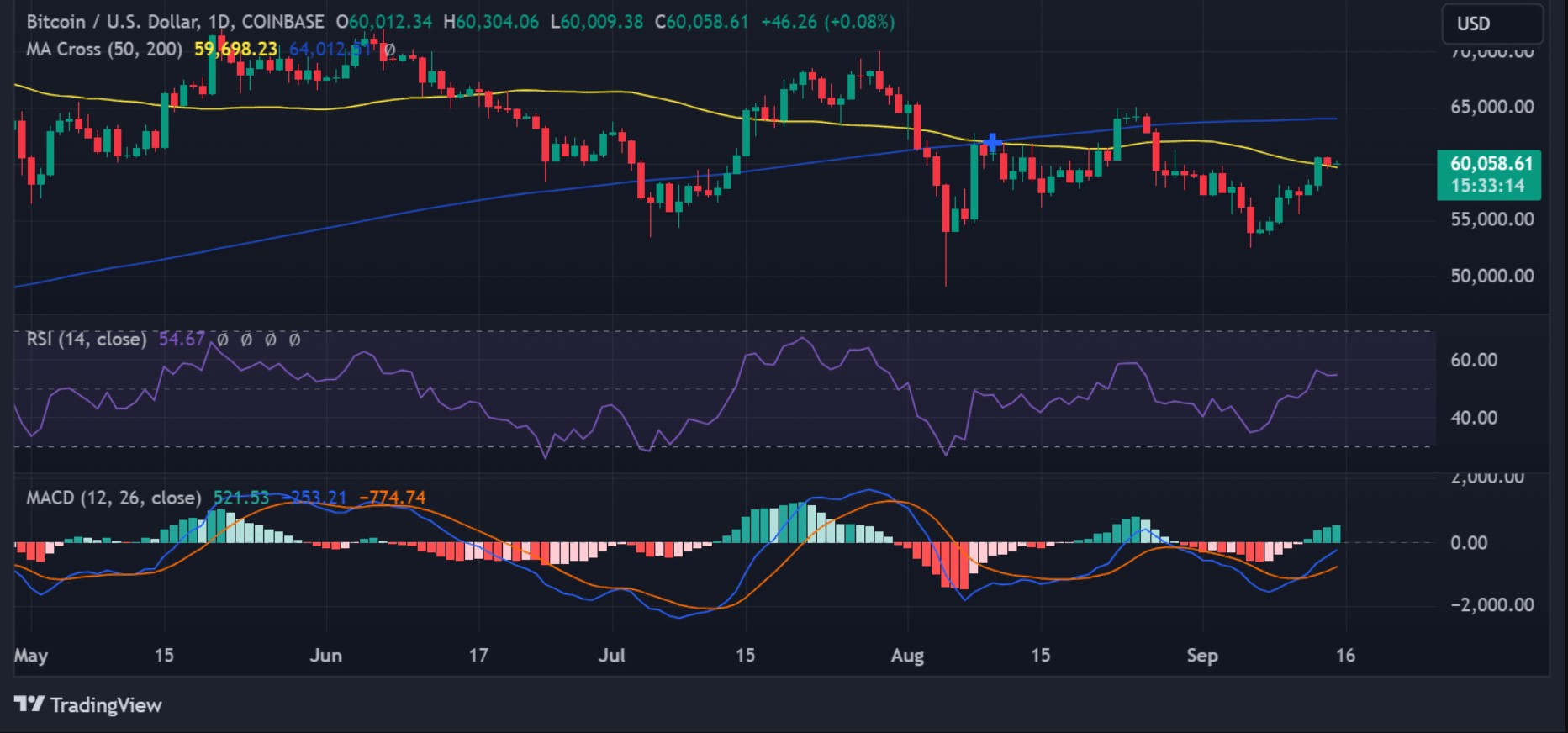Click the open price O60,012.34
The width and height of the screenshot is (1568, 733).
[383, 22]
